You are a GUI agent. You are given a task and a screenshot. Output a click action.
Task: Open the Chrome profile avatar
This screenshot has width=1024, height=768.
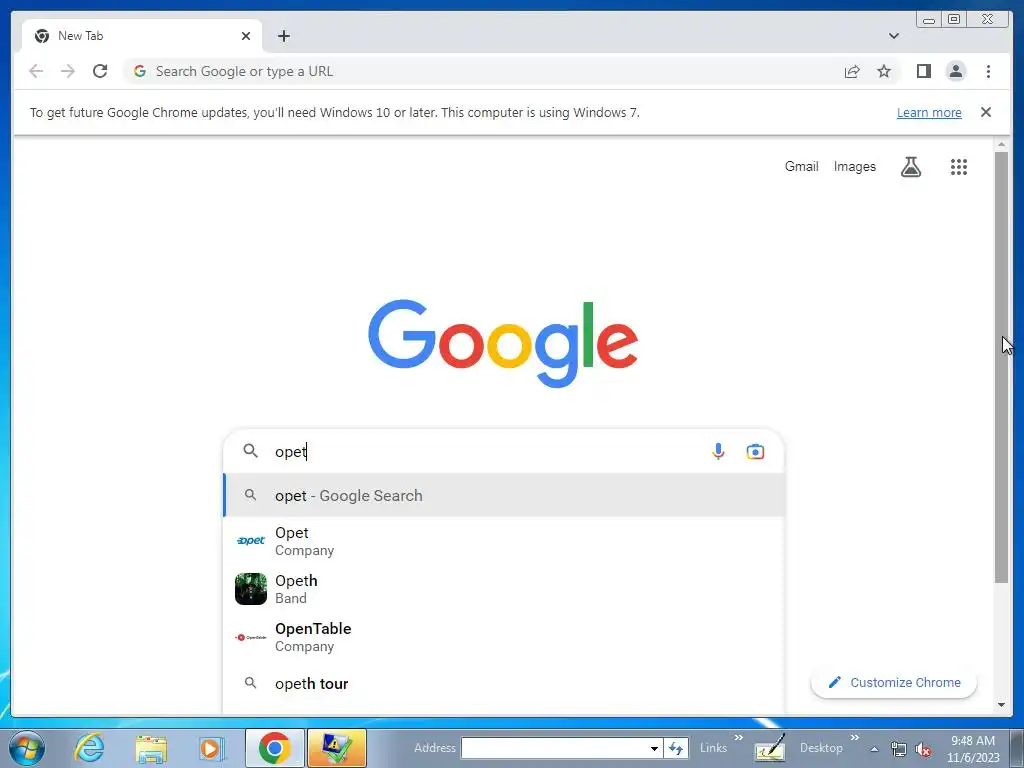[956, 71]
